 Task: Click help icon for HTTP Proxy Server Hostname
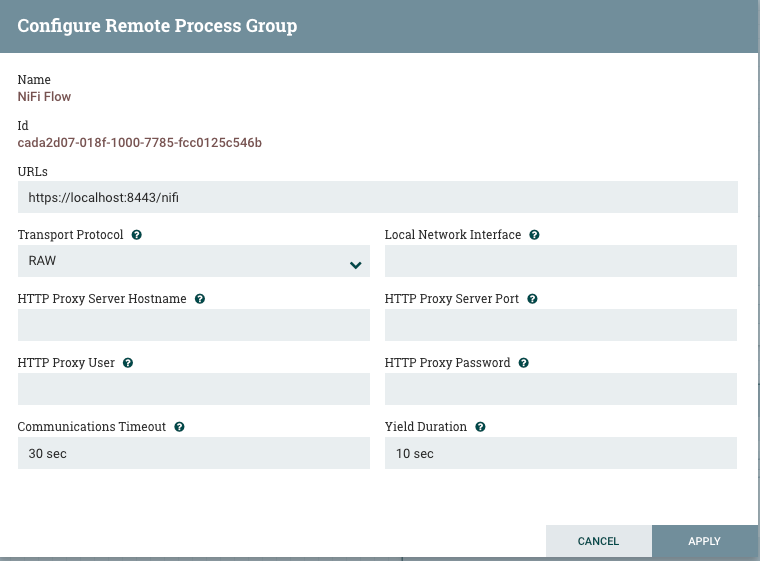tap(200, 299)
